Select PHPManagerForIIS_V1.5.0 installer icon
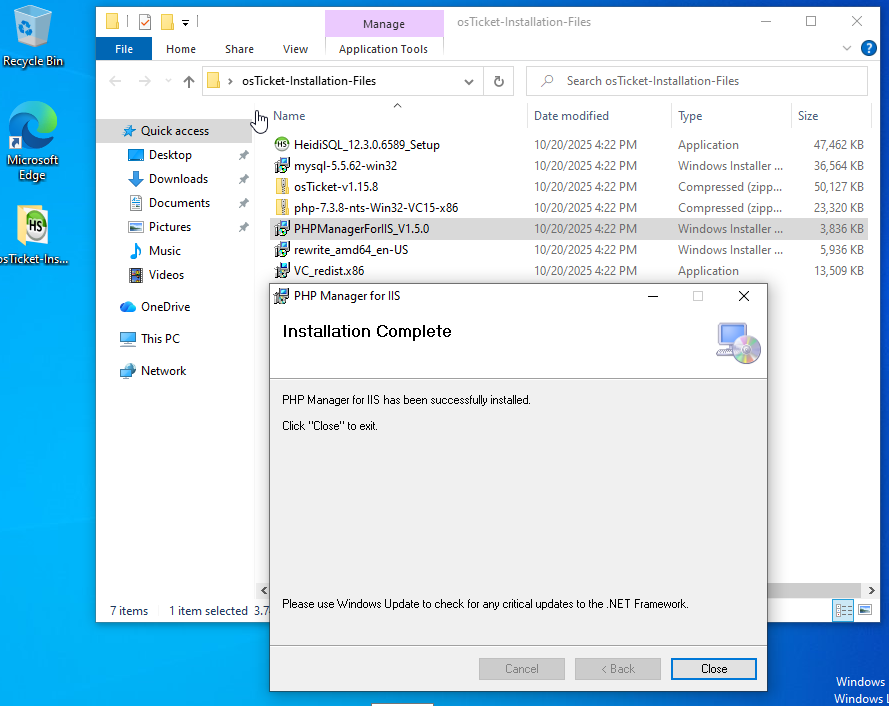The height and width of the screenshot is (706, 889). coord(282,229)
